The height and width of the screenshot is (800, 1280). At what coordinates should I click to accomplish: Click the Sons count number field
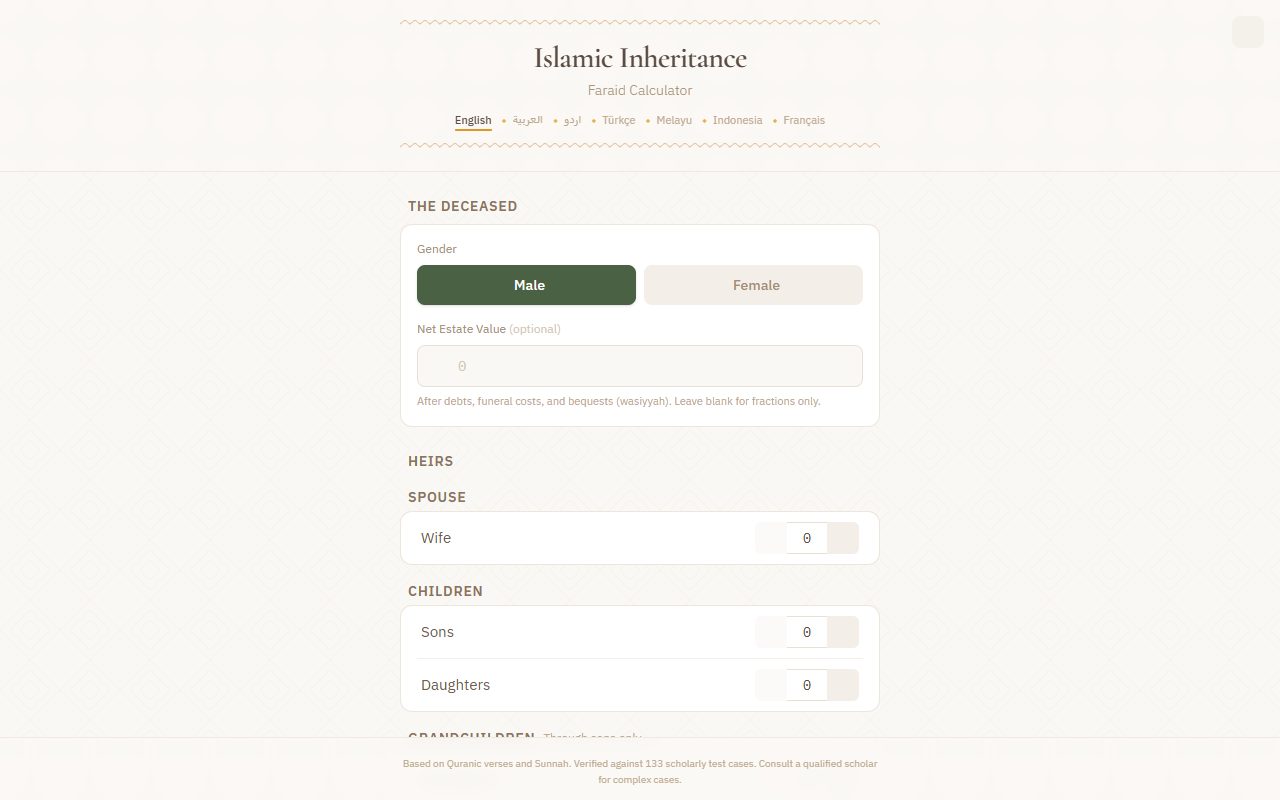[x=807, y=632]
